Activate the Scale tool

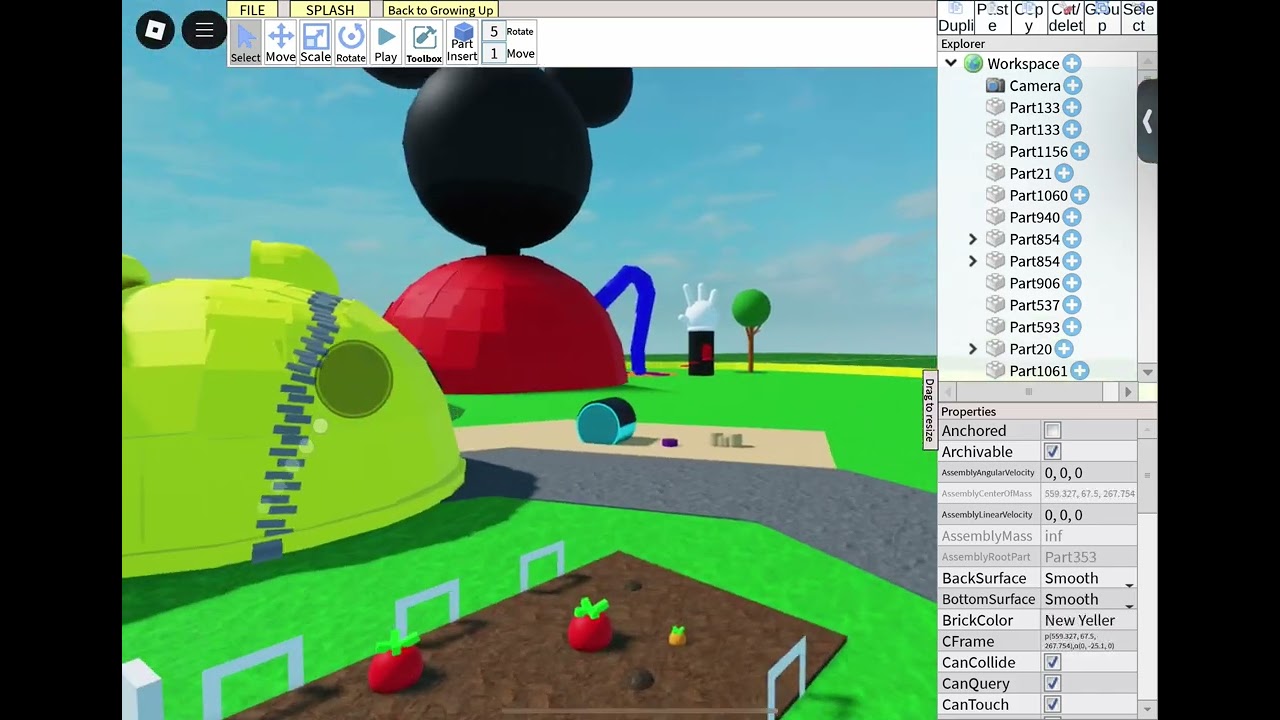coord(316,43)
